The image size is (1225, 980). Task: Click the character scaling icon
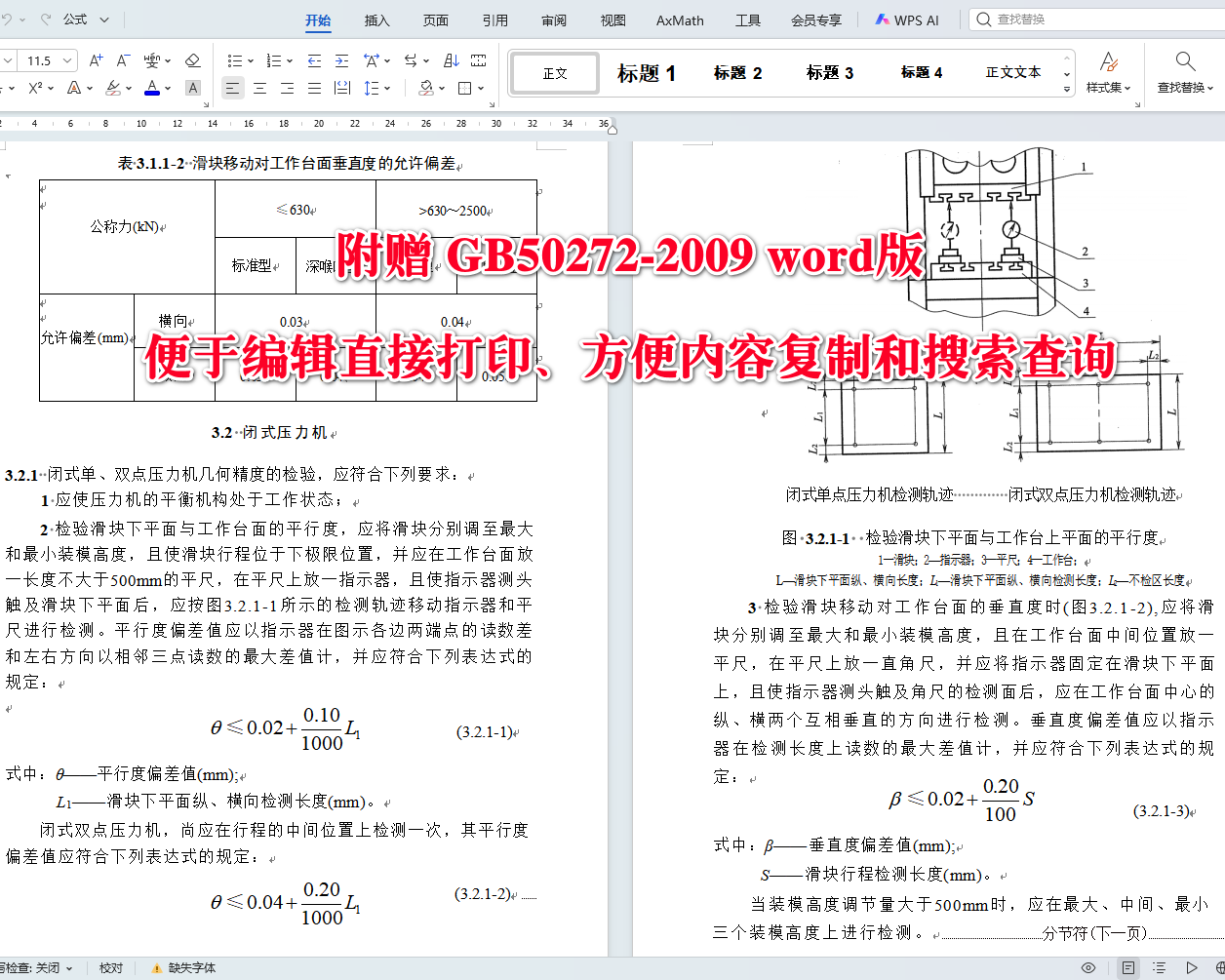(x=372, y=60)
